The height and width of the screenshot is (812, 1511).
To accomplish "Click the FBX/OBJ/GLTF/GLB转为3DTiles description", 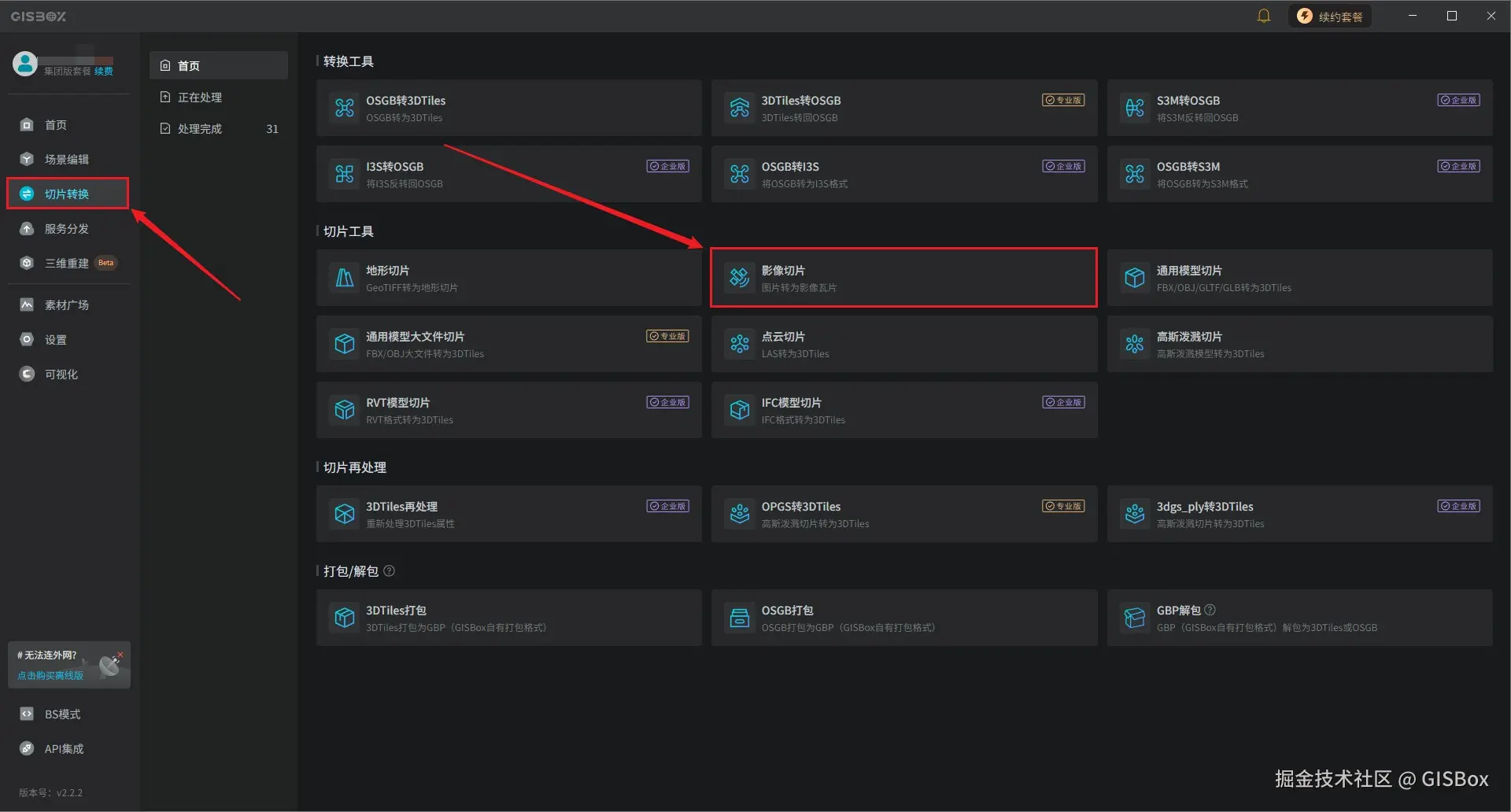I will point(1224,288).
